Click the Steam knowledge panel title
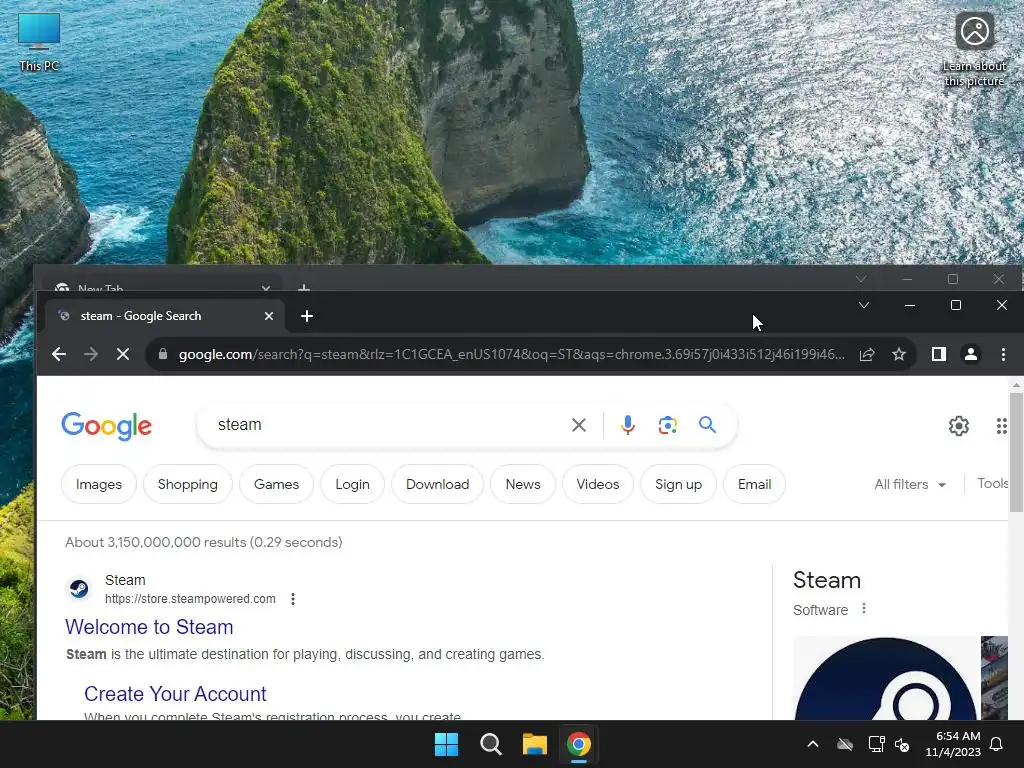Screen dimensions: 1024x768 tap(827, 580)
